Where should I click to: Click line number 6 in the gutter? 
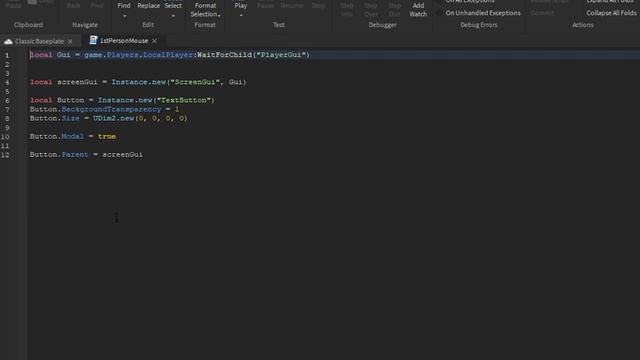(x=7, y=100)
